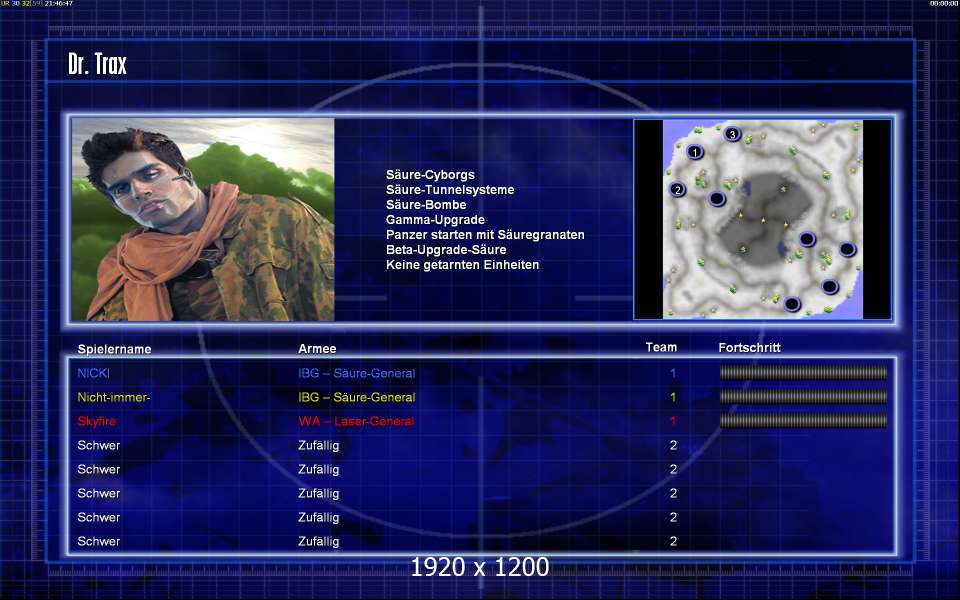
Task: Pick the rightmost empty start marker on minimap
Action: 847,249
